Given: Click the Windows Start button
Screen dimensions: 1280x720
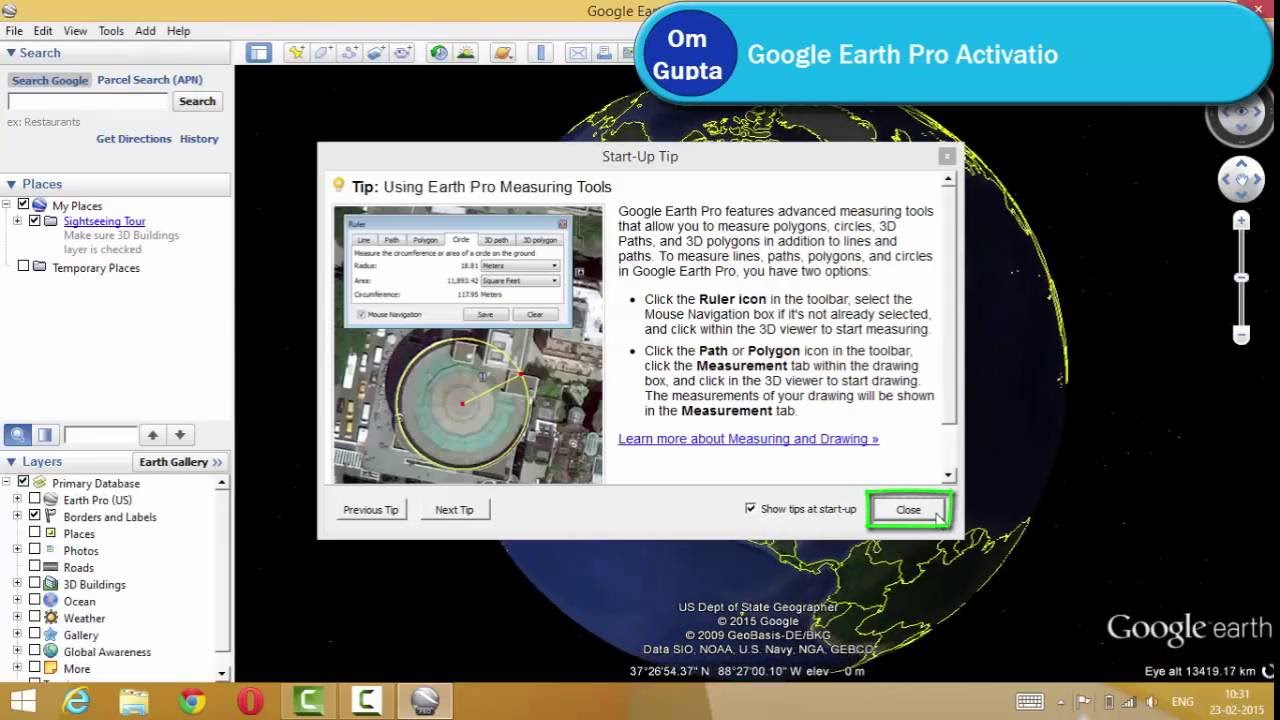Looking at the screenshot, I should (x=22, y=702).
